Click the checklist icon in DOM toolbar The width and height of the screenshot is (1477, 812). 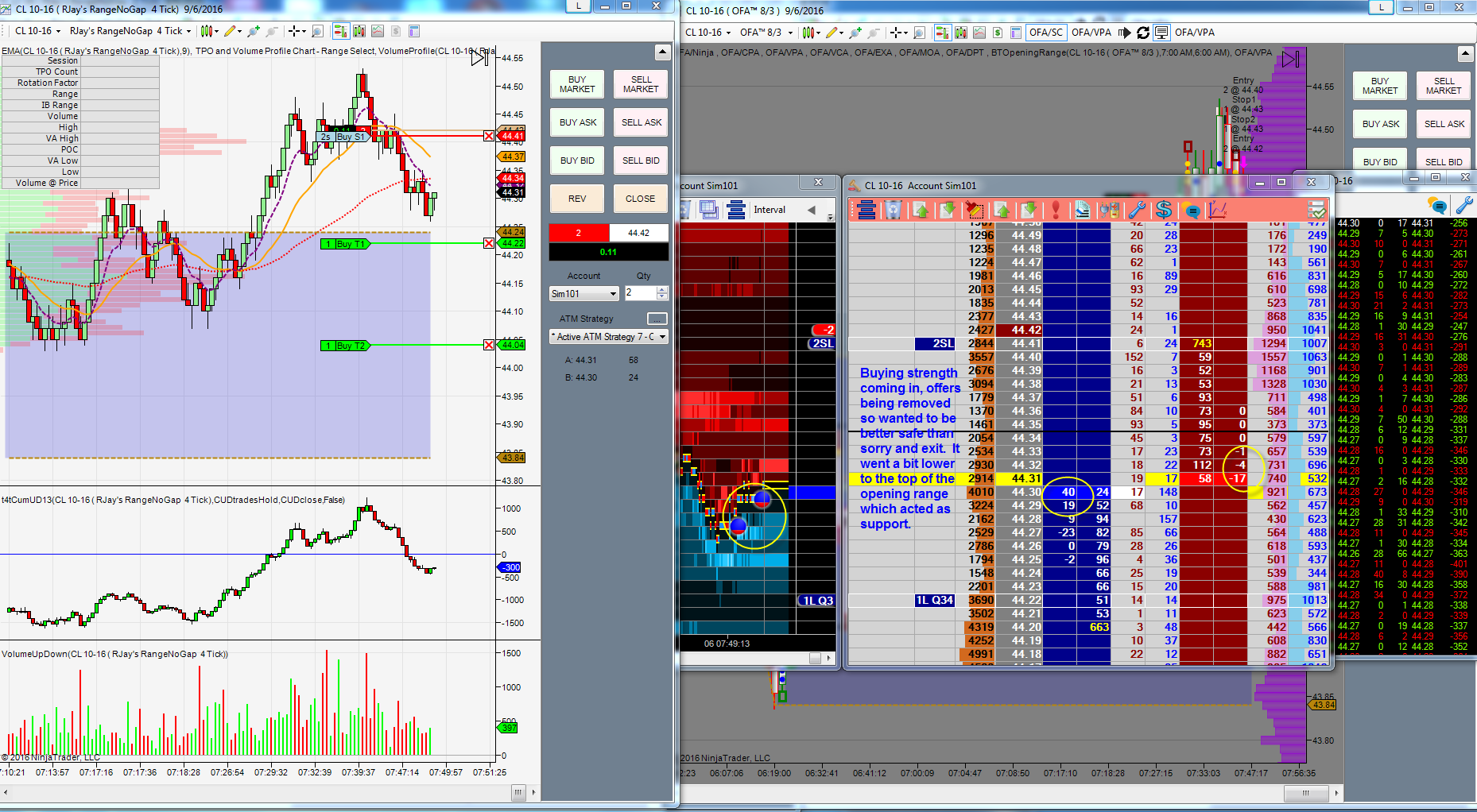1317,210
